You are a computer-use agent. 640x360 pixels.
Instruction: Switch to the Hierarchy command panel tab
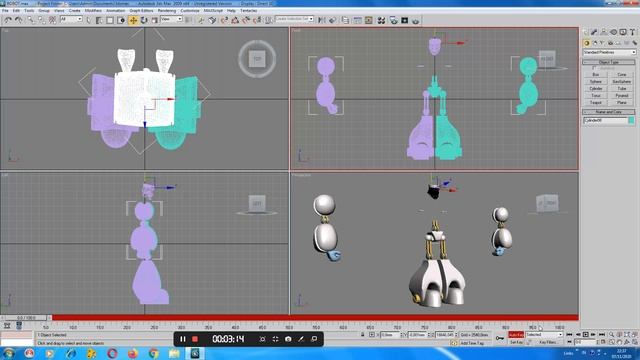click(x=604, y=32)
